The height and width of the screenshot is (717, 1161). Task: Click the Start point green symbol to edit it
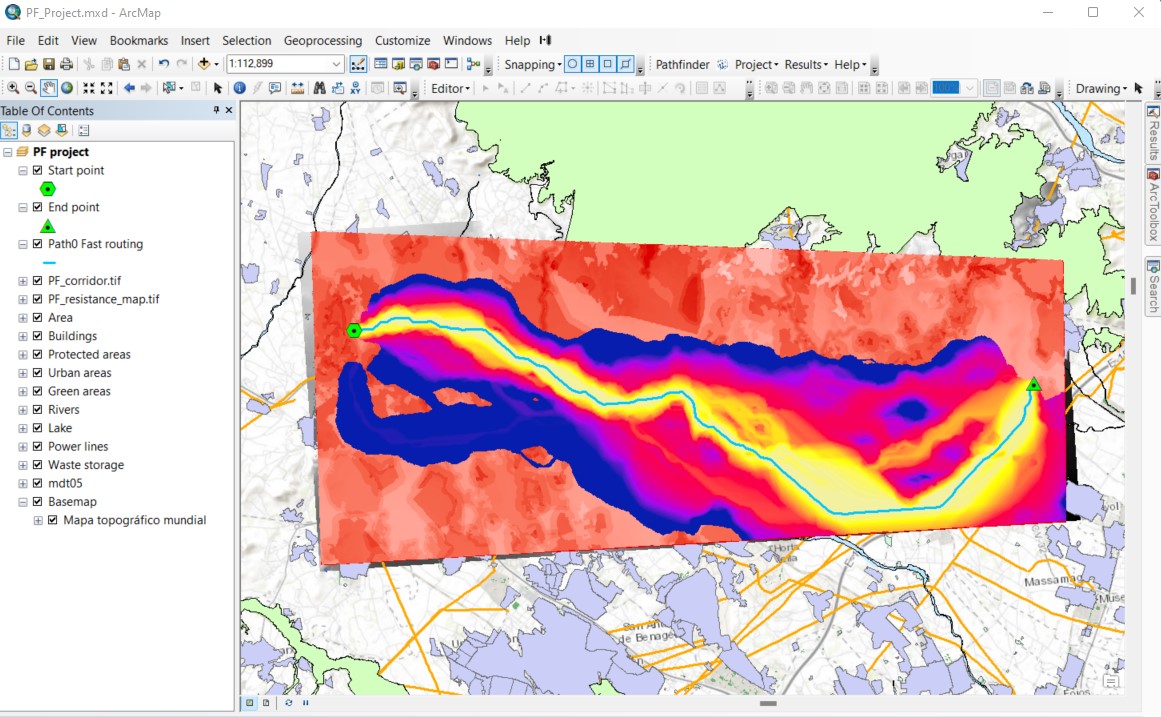(x=47, y=189)
